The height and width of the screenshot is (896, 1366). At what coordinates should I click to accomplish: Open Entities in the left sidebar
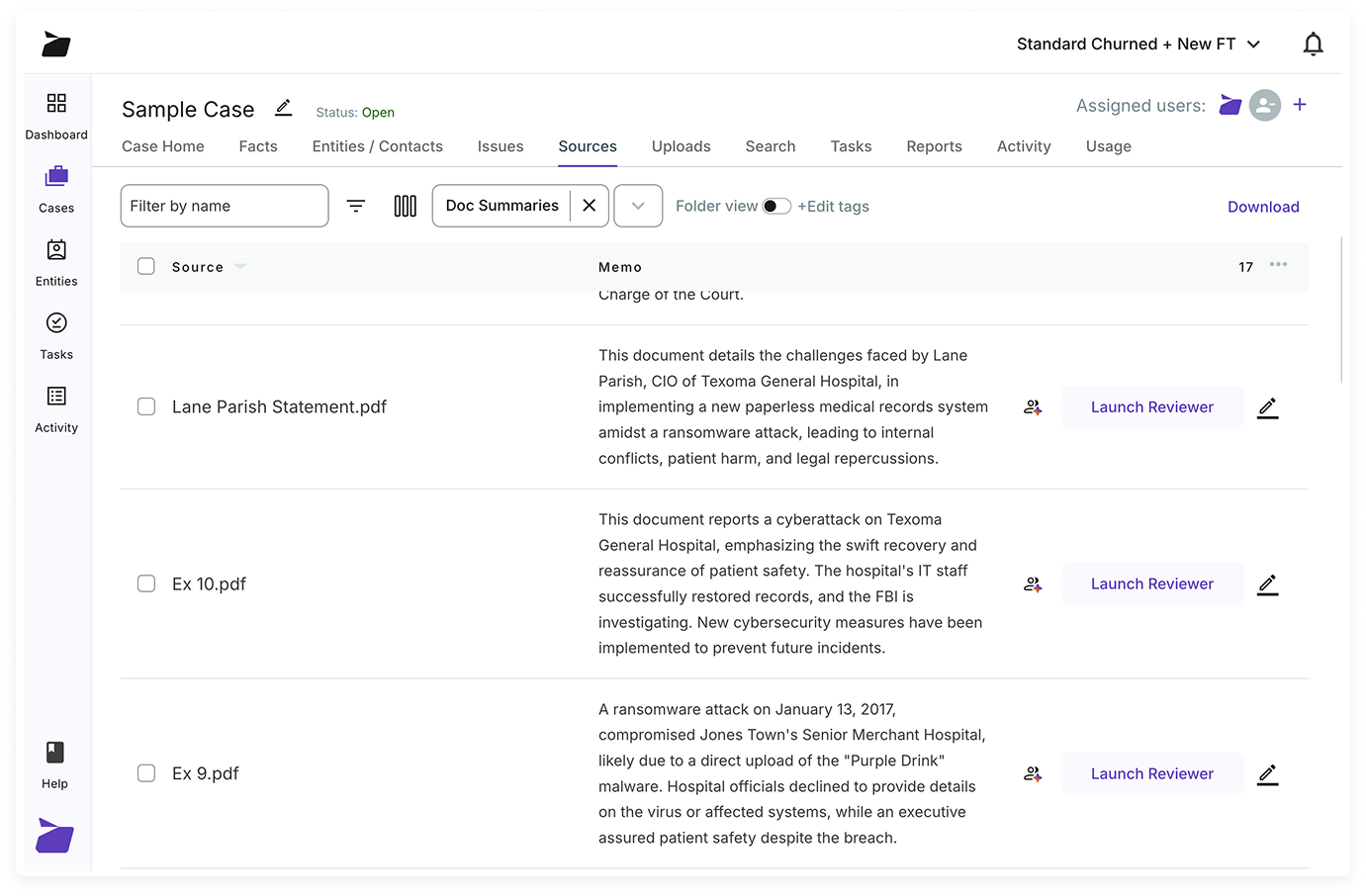coord(56,262)
